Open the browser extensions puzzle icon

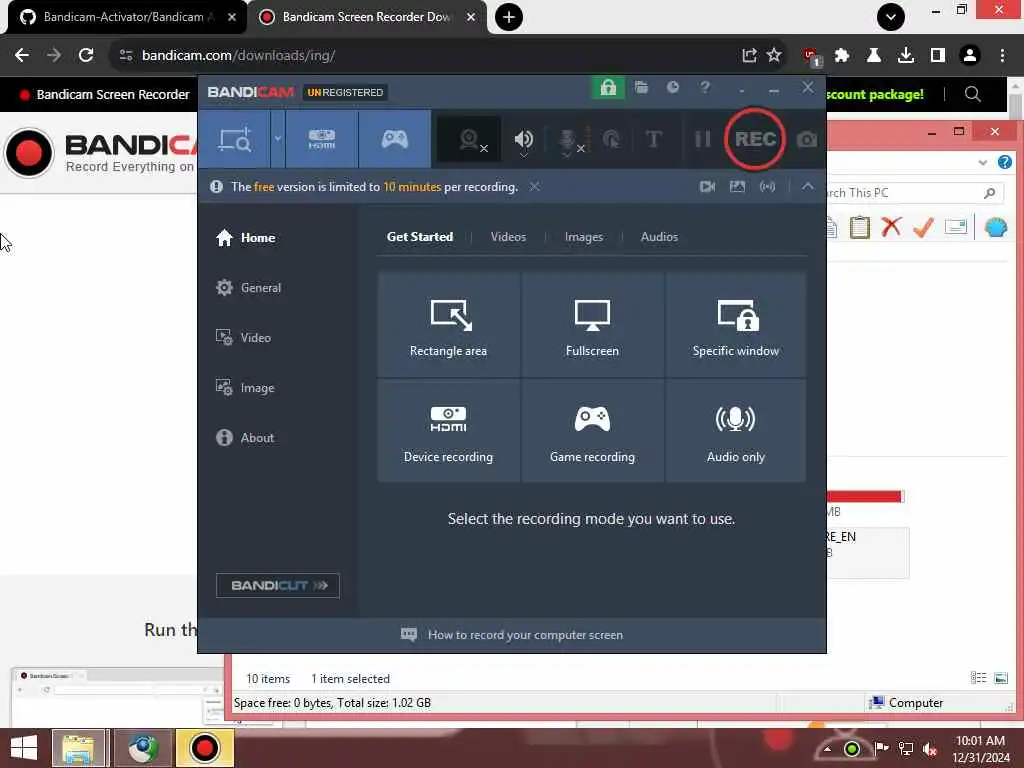[x=842, y=56]
